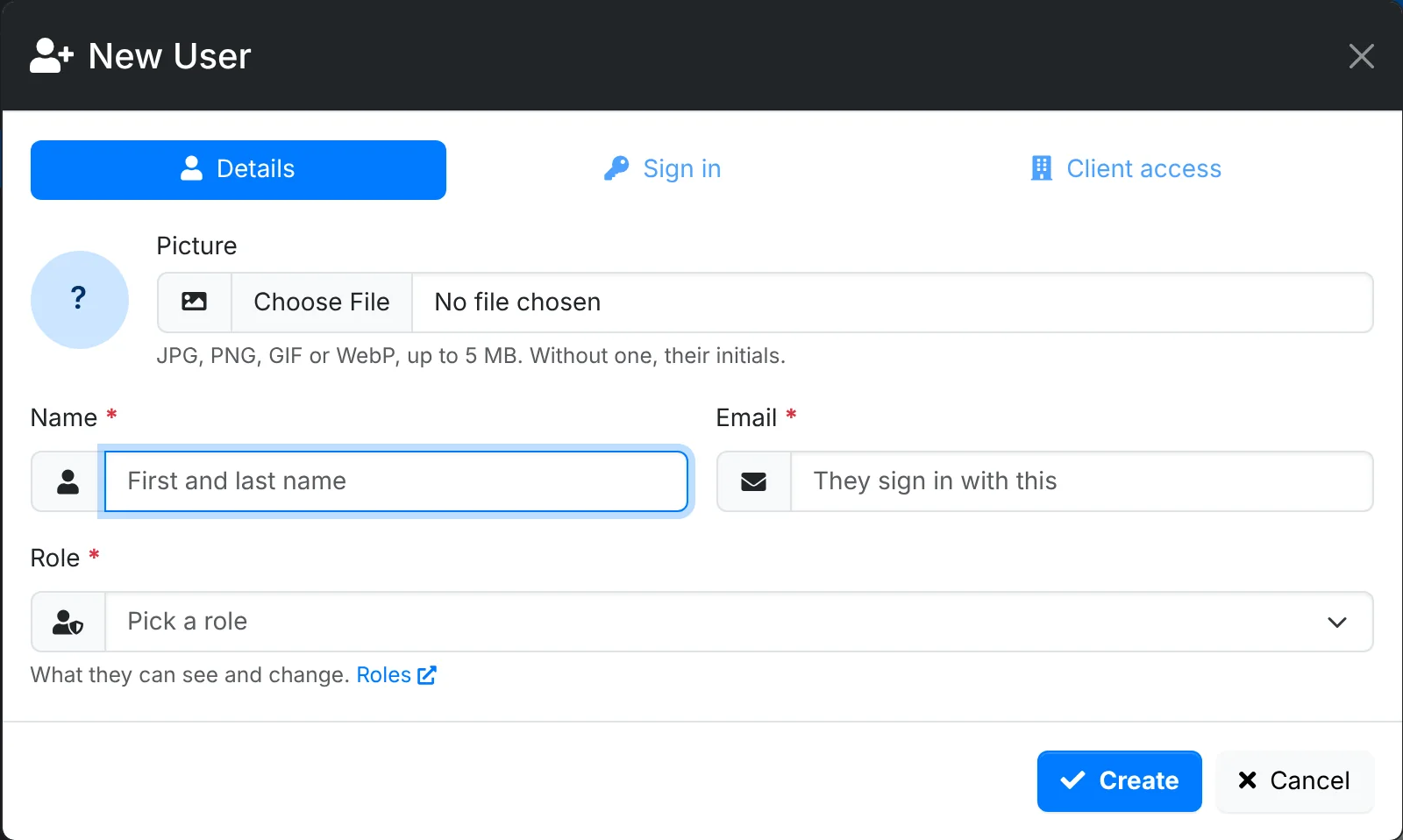Click the Cancel button
Screen dimensions: 1403x840
[x=1295, y=781]
